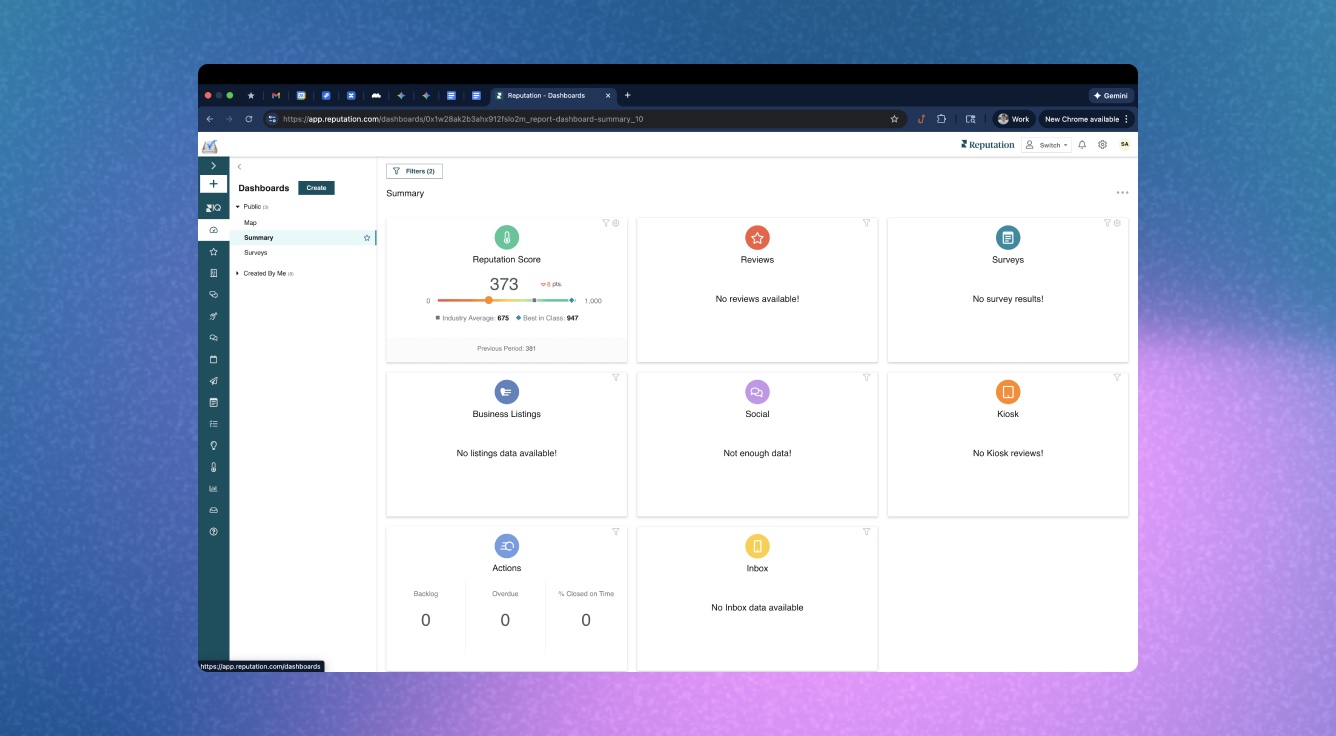Open the paper plane icon in left sidebar

213,381
